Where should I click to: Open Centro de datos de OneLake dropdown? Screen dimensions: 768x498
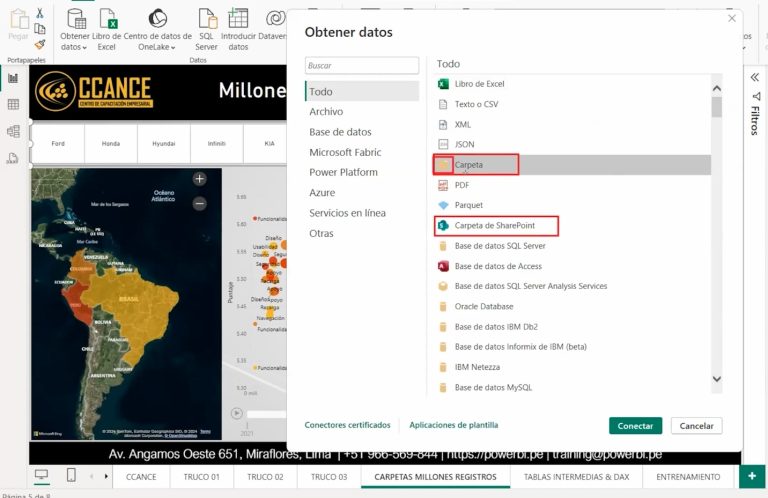click(x=157, y=29)
